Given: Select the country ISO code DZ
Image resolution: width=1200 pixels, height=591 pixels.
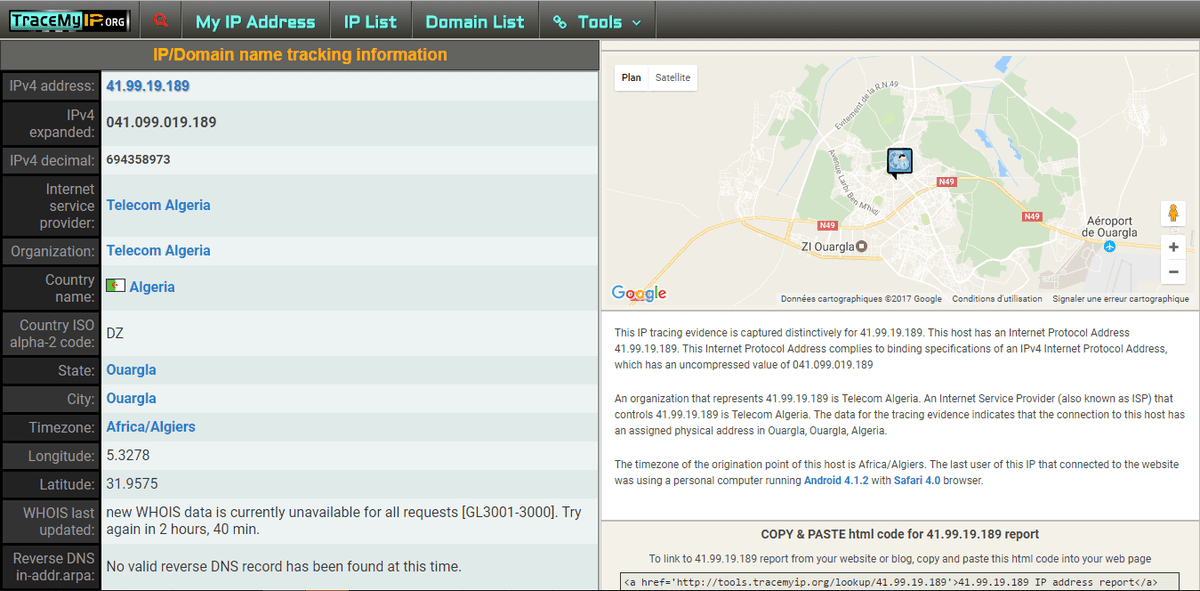Looking at the screenshot, I should pyautogui.click(x=115, y=333).
